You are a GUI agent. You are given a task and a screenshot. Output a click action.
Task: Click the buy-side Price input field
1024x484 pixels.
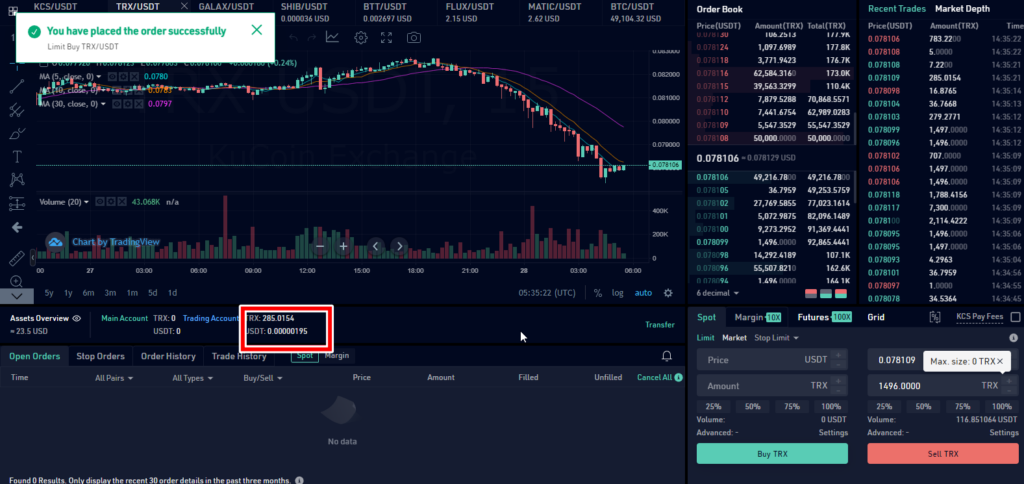pyautogui.click(x=760, y=360)
